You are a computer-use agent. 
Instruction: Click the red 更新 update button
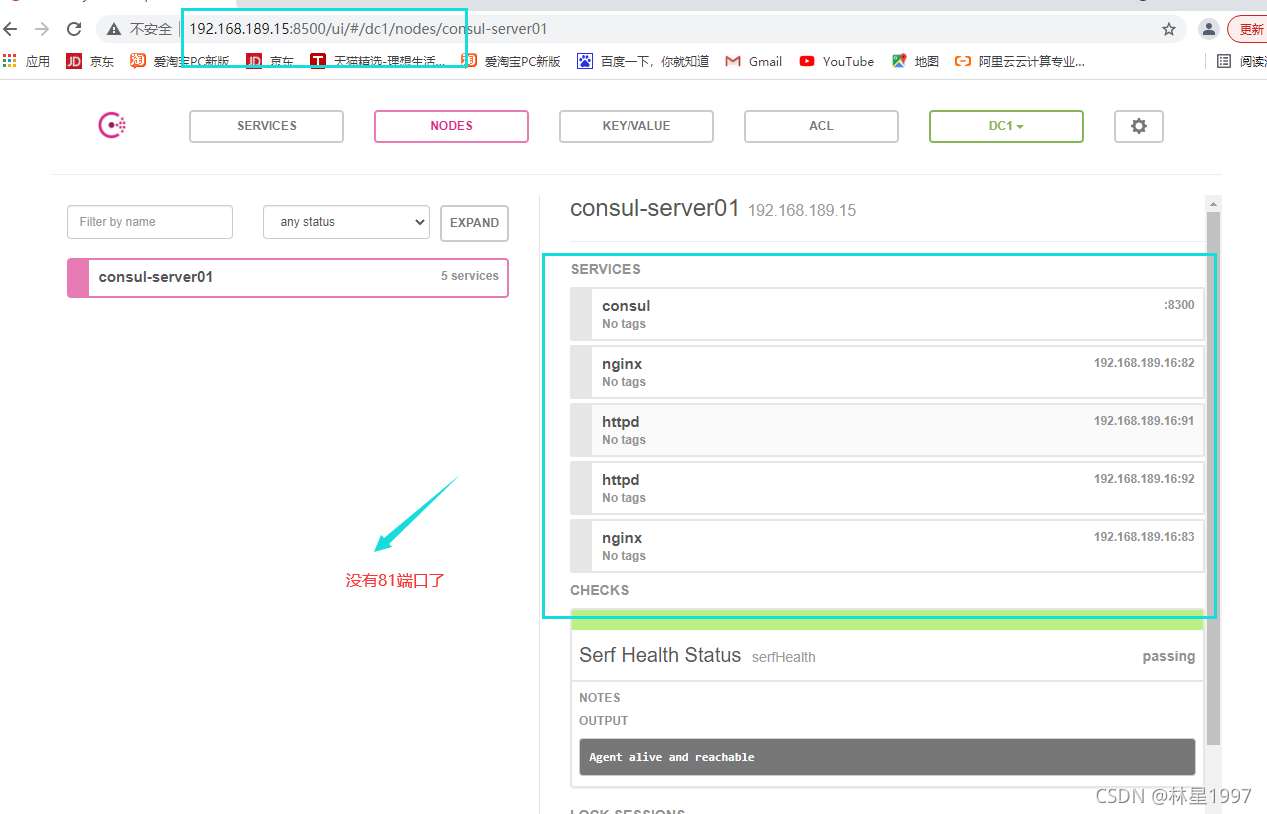1248,29
